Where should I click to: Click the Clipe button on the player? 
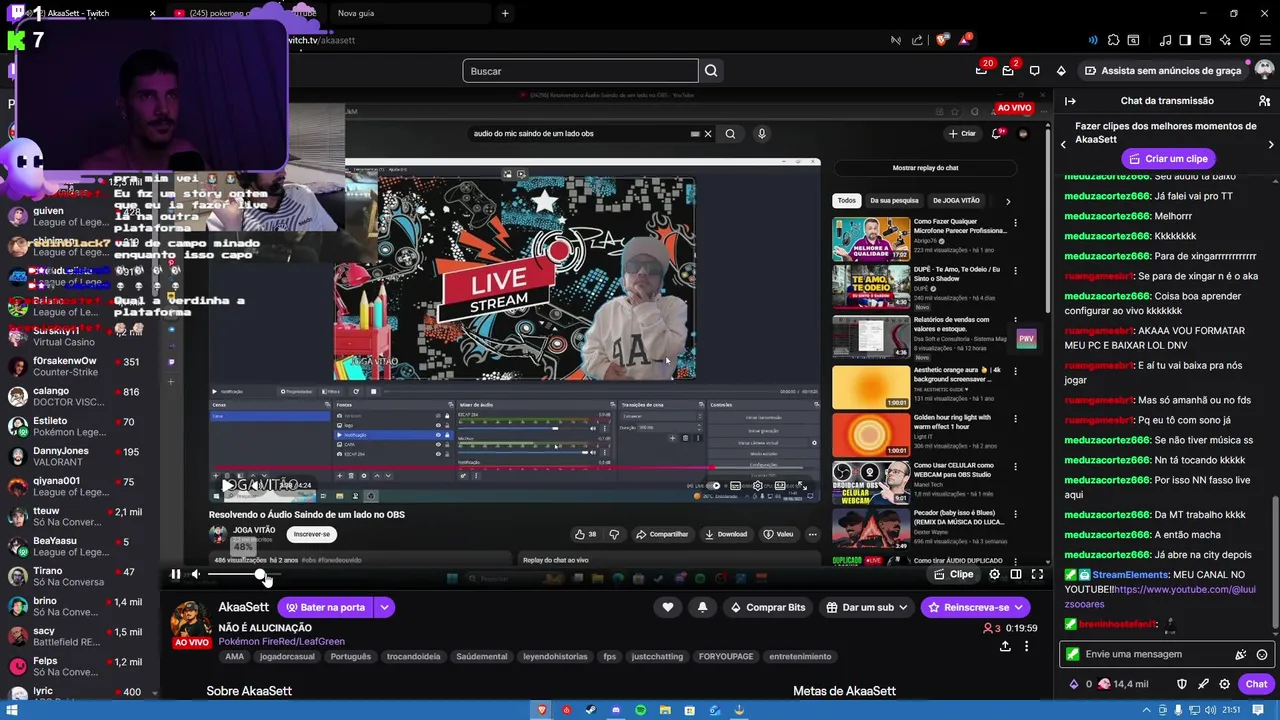(953, 574)
